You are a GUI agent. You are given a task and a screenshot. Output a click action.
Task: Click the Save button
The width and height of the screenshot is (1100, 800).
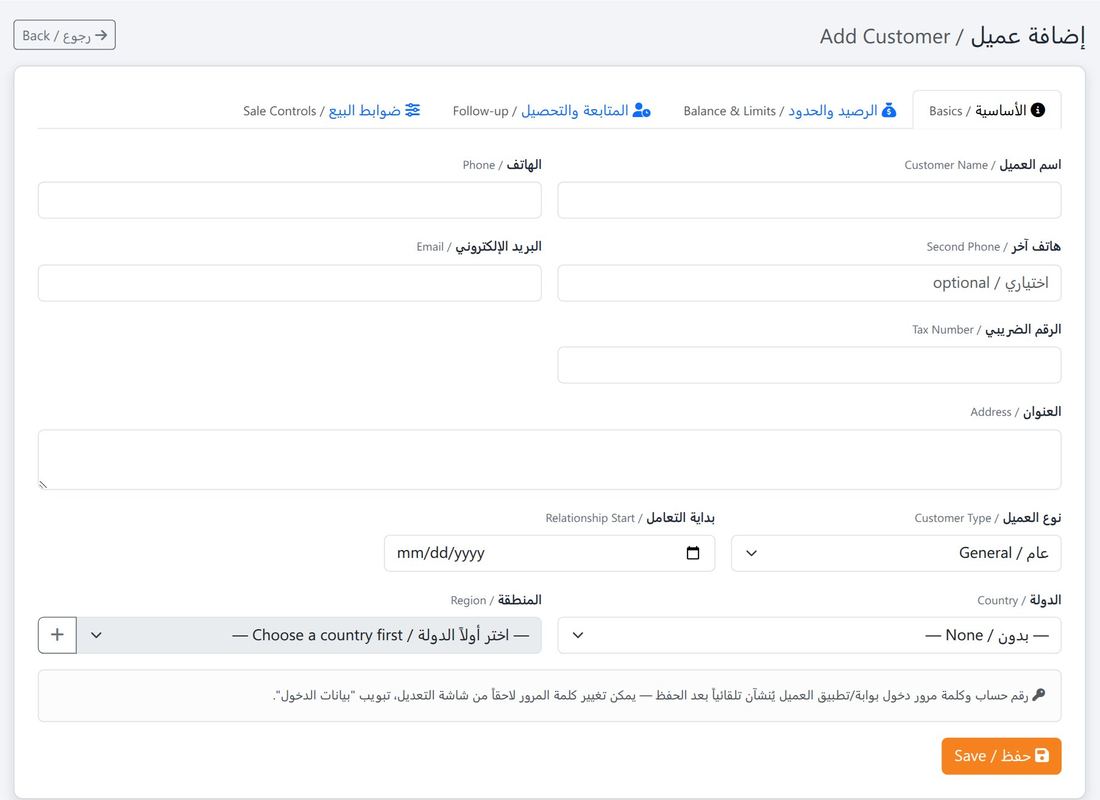click(x=1001, y=756)
